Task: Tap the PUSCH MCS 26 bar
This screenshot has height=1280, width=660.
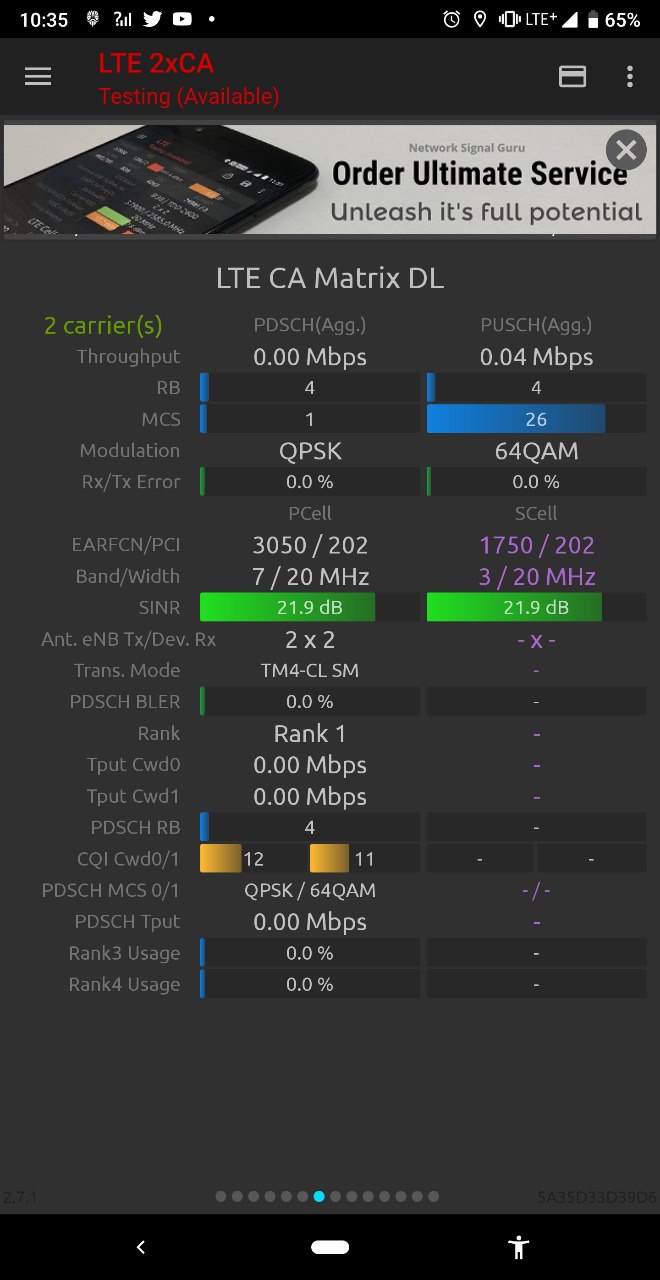Action: point(536,419)
